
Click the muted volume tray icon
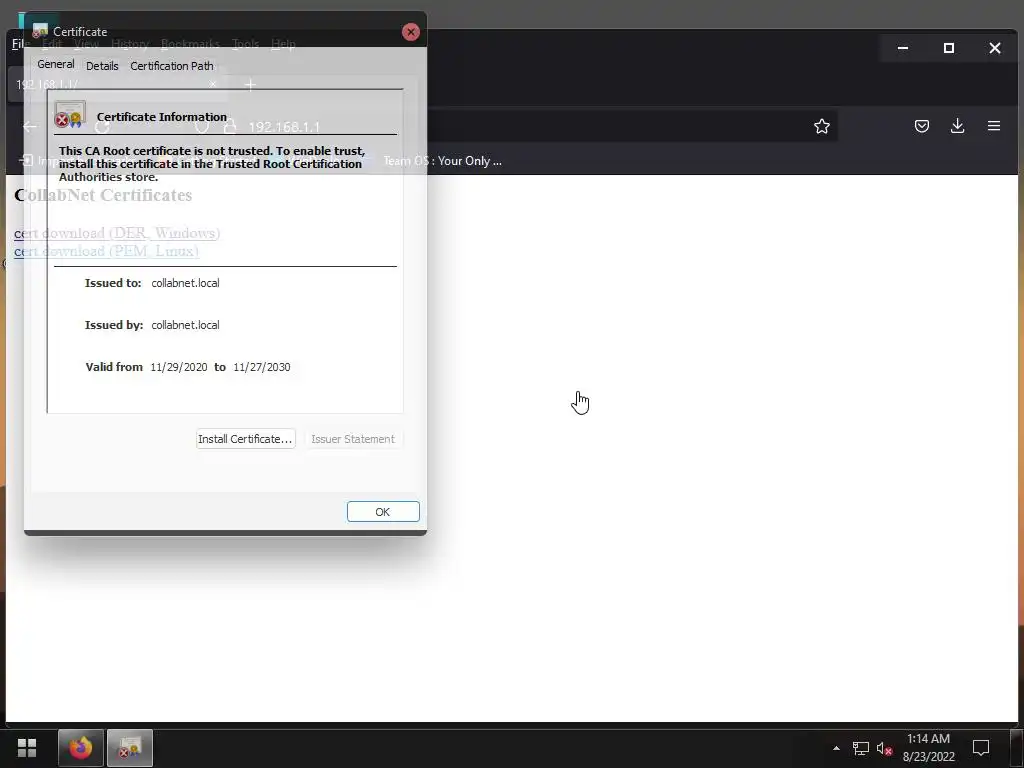(x=885, y=748)
